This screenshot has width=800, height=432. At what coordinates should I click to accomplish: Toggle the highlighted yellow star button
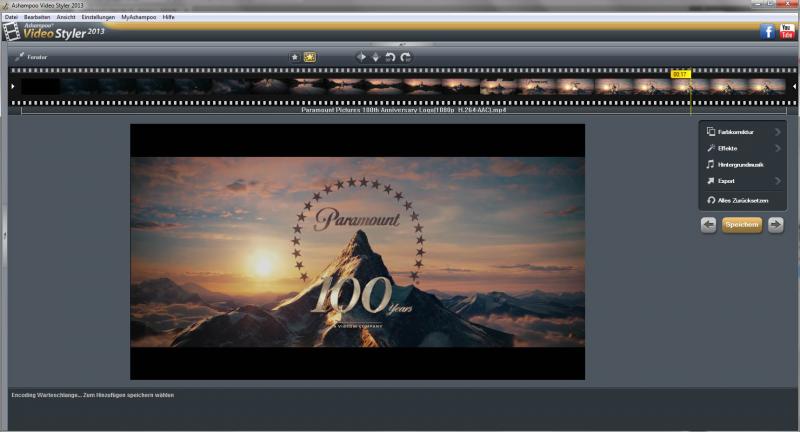coord(310,57)
